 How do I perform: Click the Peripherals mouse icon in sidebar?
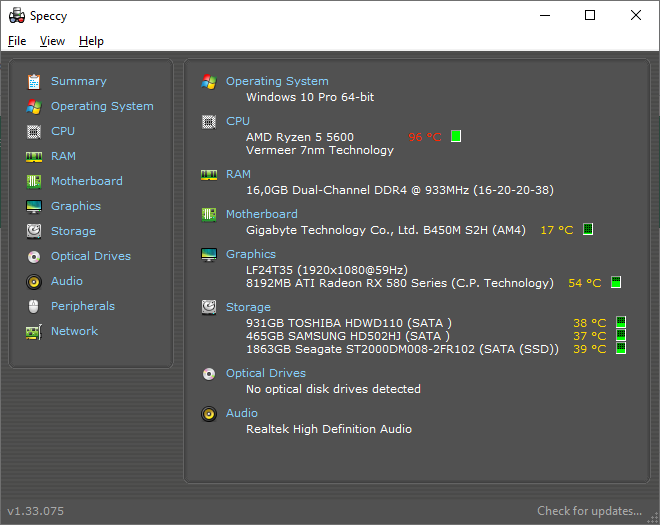(34, 306)
